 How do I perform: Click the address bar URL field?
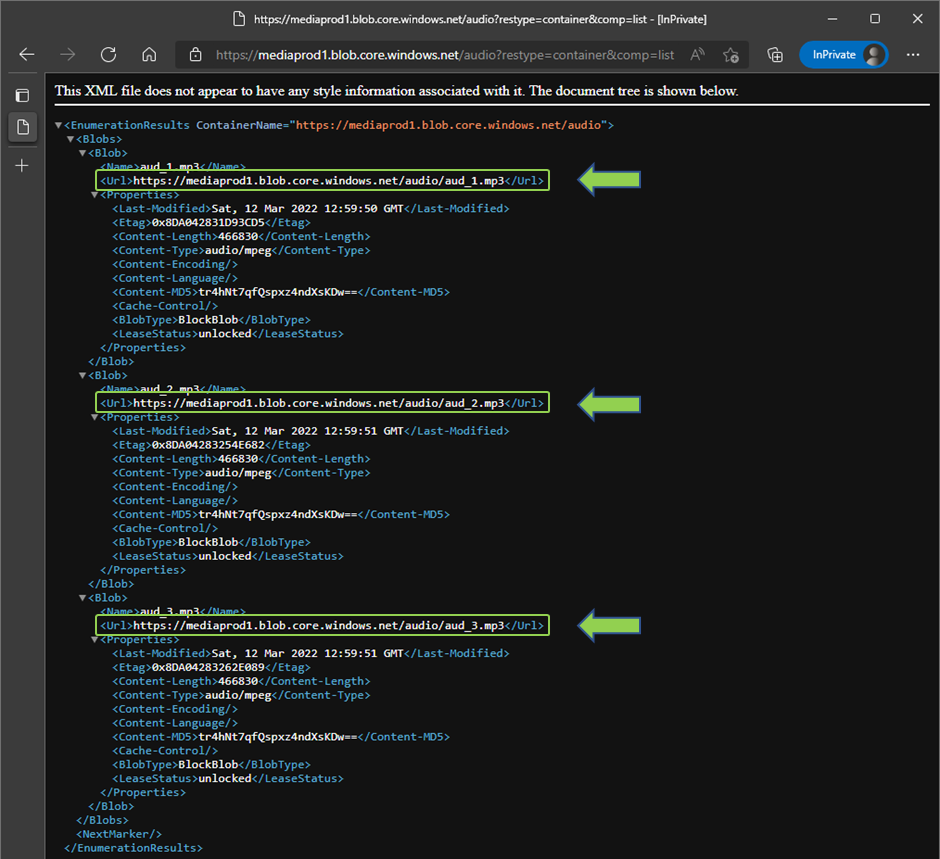pos(444,55)
